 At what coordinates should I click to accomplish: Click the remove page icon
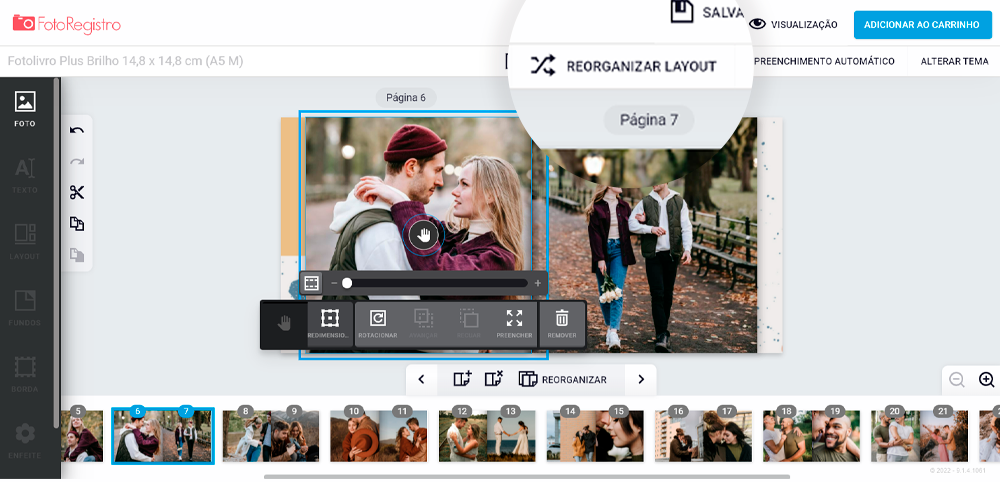(x=494, y=379)
